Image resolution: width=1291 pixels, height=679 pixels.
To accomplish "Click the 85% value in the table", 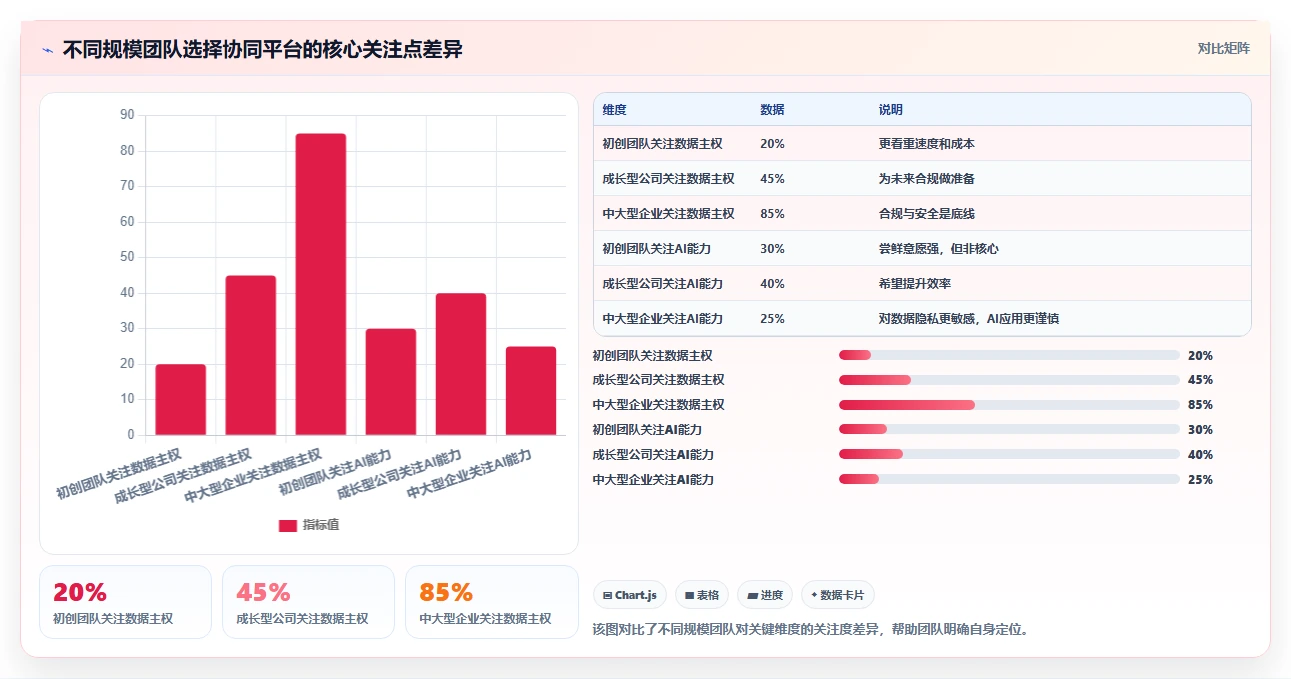I will point(772,214).
